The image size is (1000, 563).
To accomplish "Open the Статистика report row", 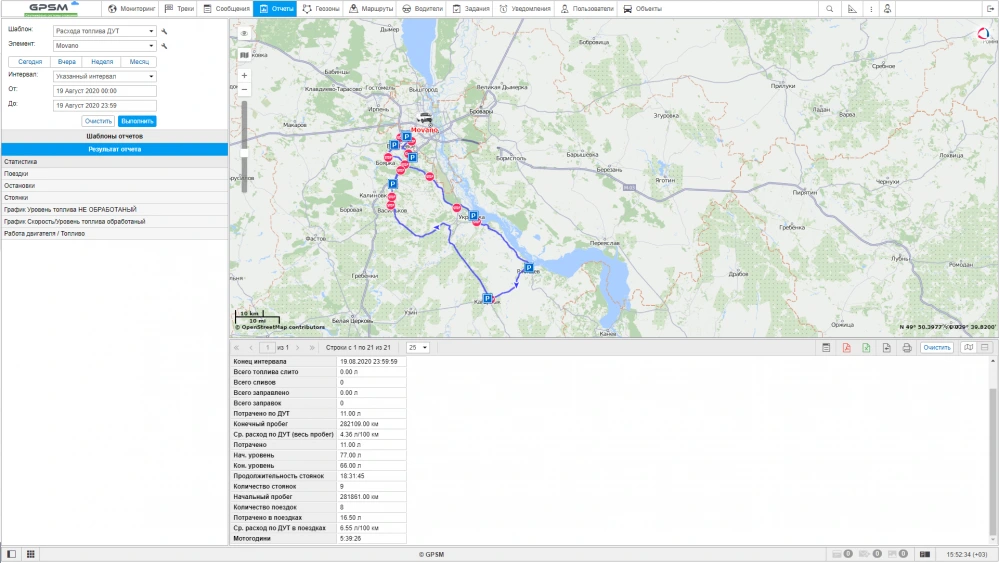I will (x=115, y=162).
